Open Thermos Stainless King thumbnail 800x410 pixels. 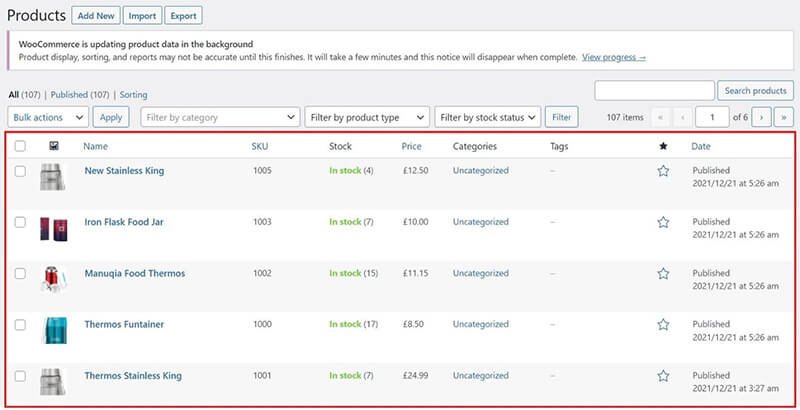[53, 382]
